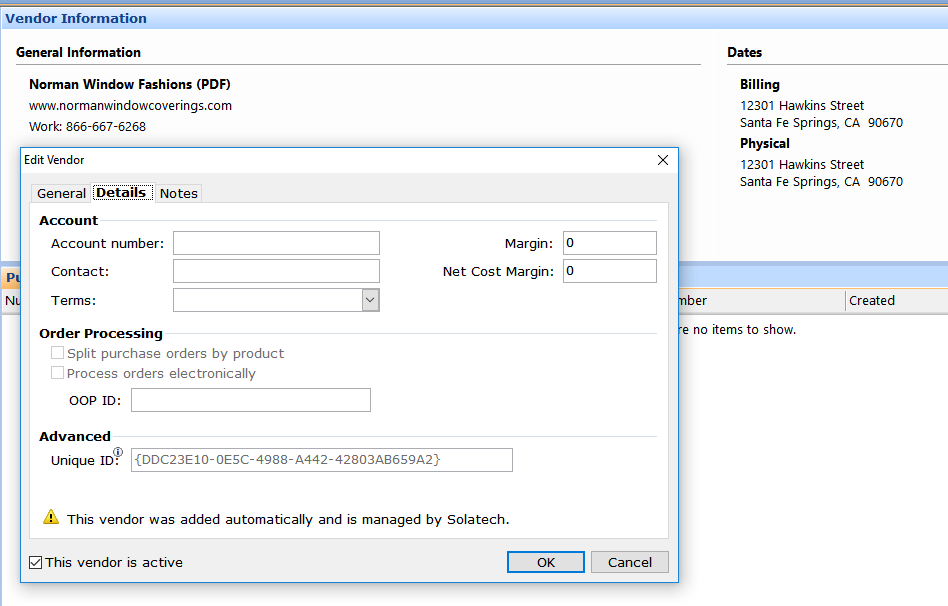Switch to the General tab
Image resolution: width=948 pixels, height=606 pixels.
(x=61, y=194)
